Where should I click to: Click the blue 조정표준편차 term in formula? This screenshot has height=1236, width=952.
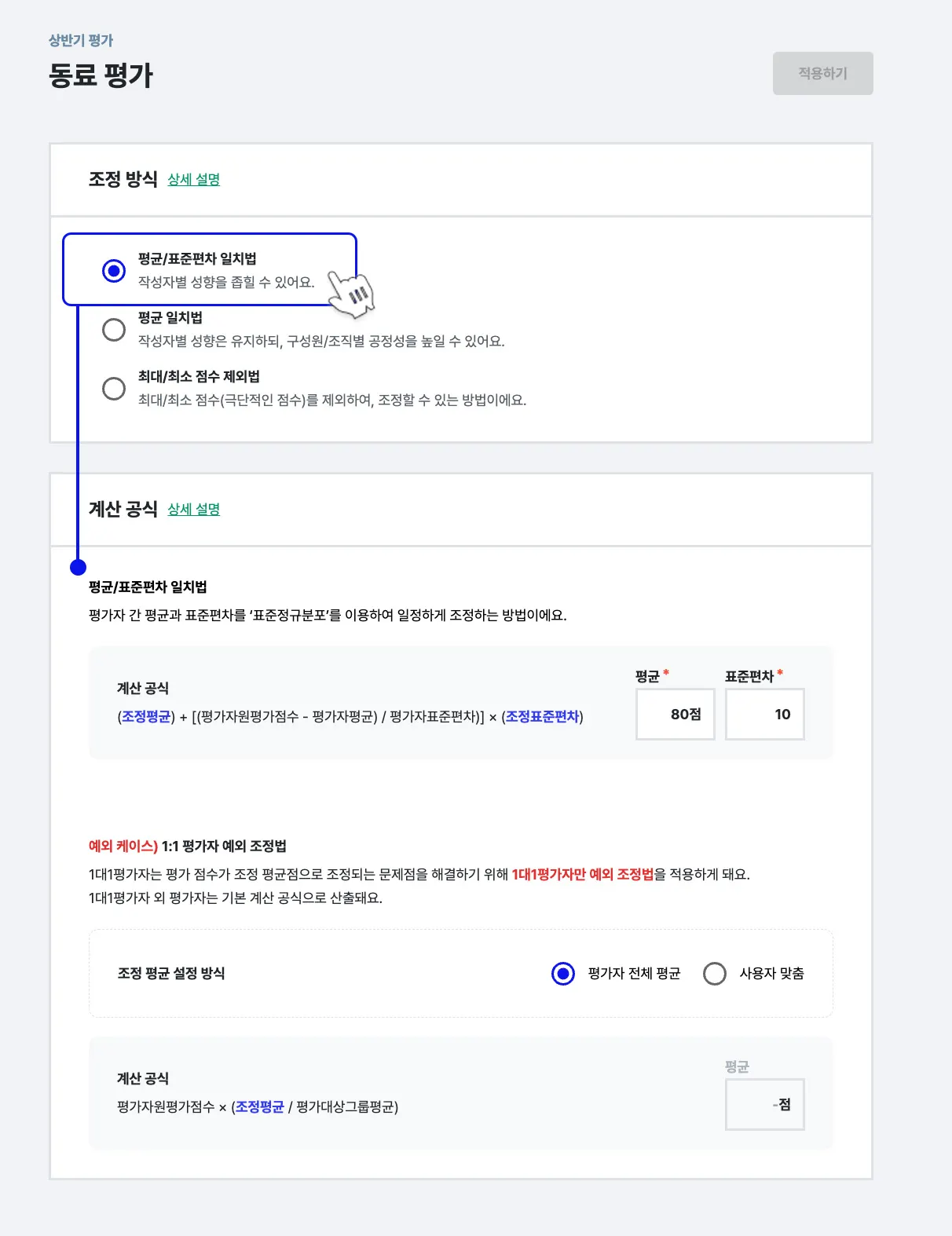(542, 716)
